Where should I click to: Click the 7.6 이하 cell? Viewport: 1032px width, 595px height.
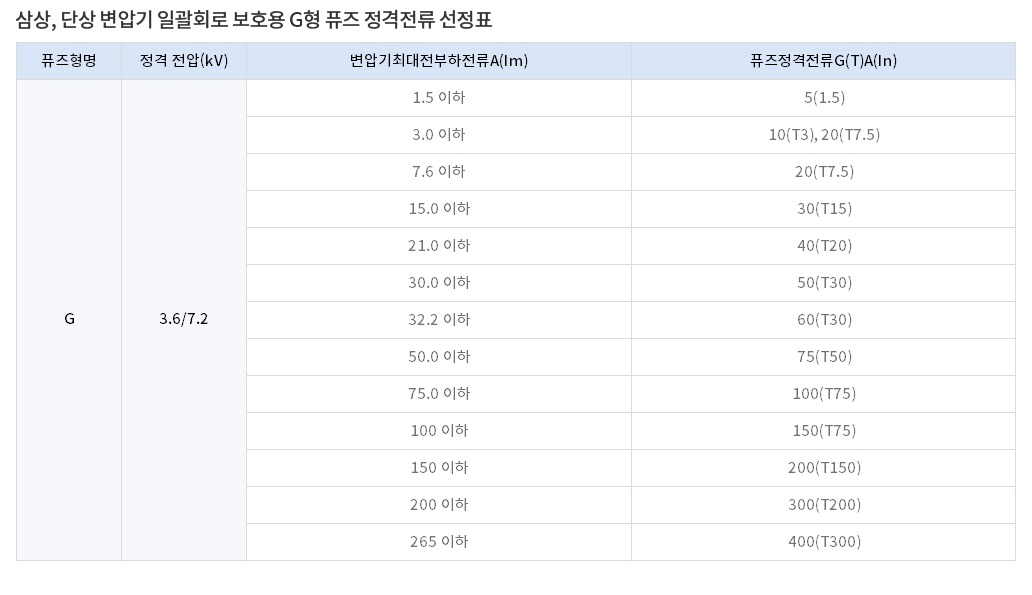pyautogui.click(x=439, y=171)
